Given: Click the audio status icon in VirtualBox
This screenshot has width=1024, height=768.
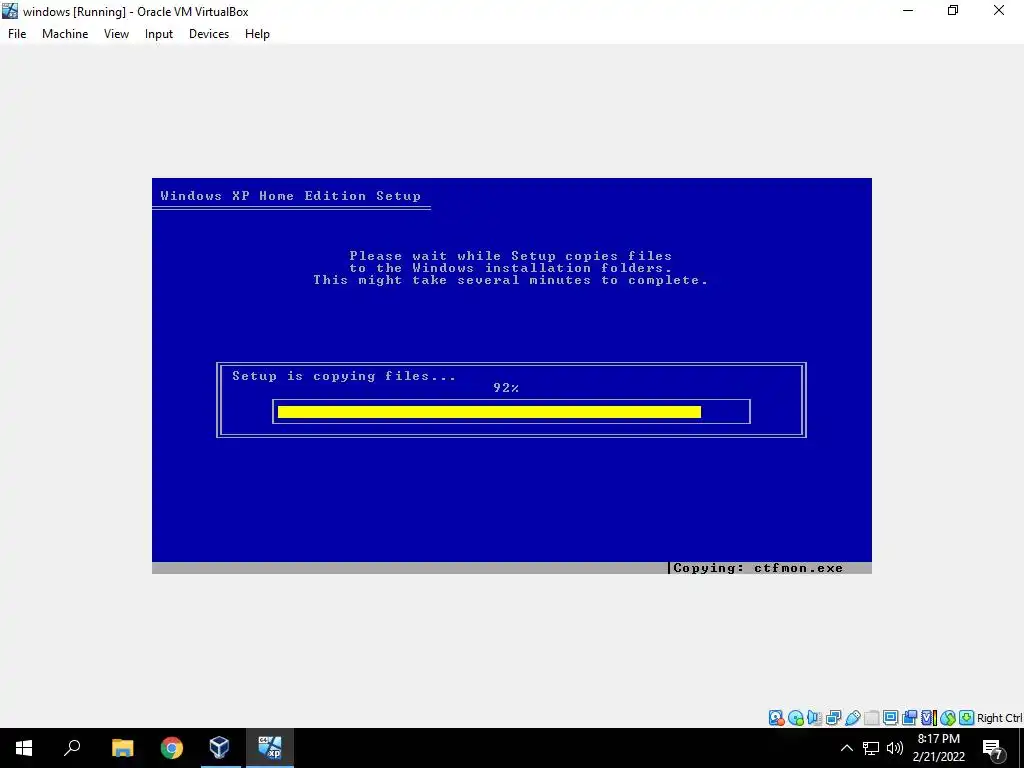Looking at the screenshot, I should point(814,718).
